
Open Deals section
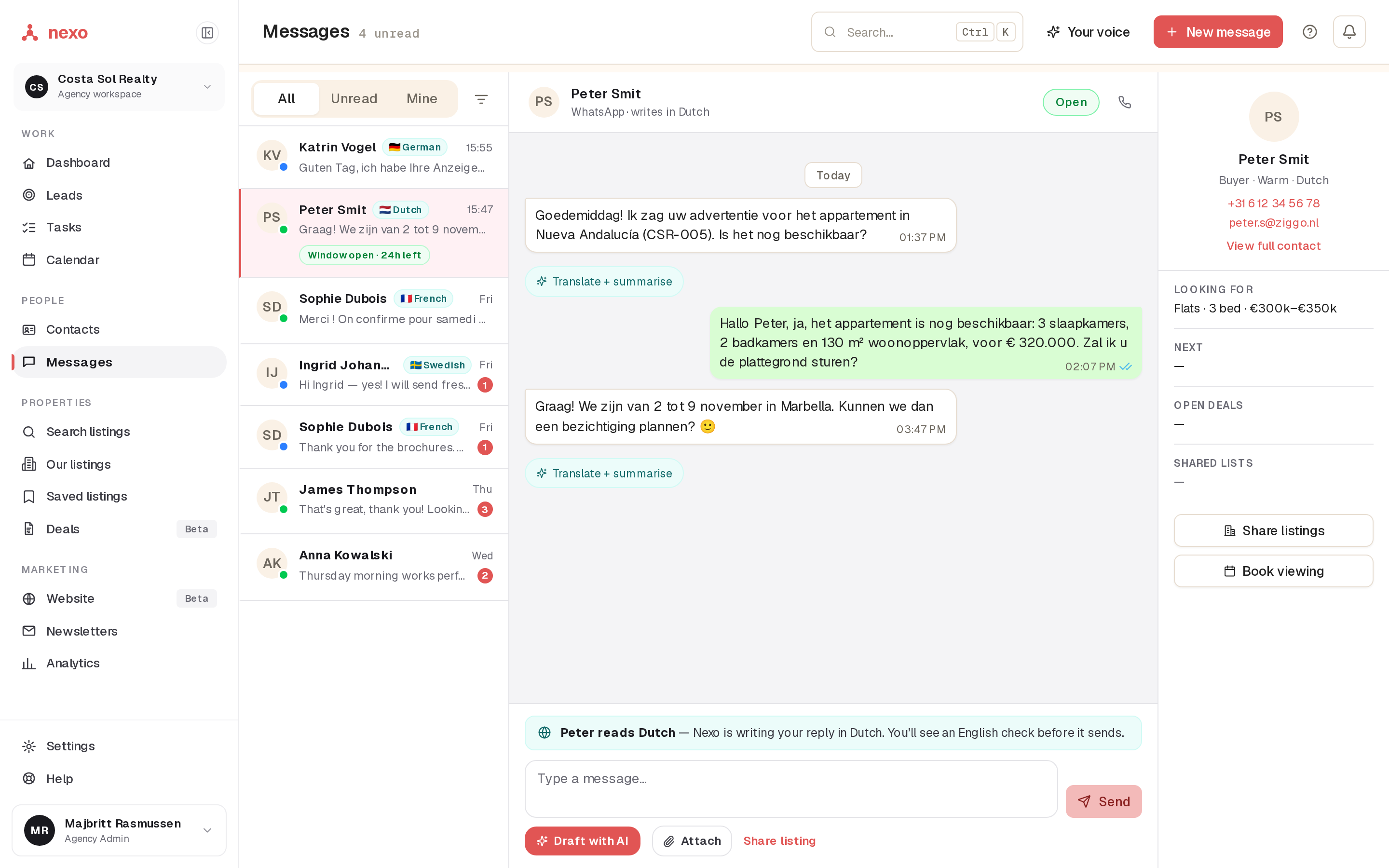coord(120,529)
